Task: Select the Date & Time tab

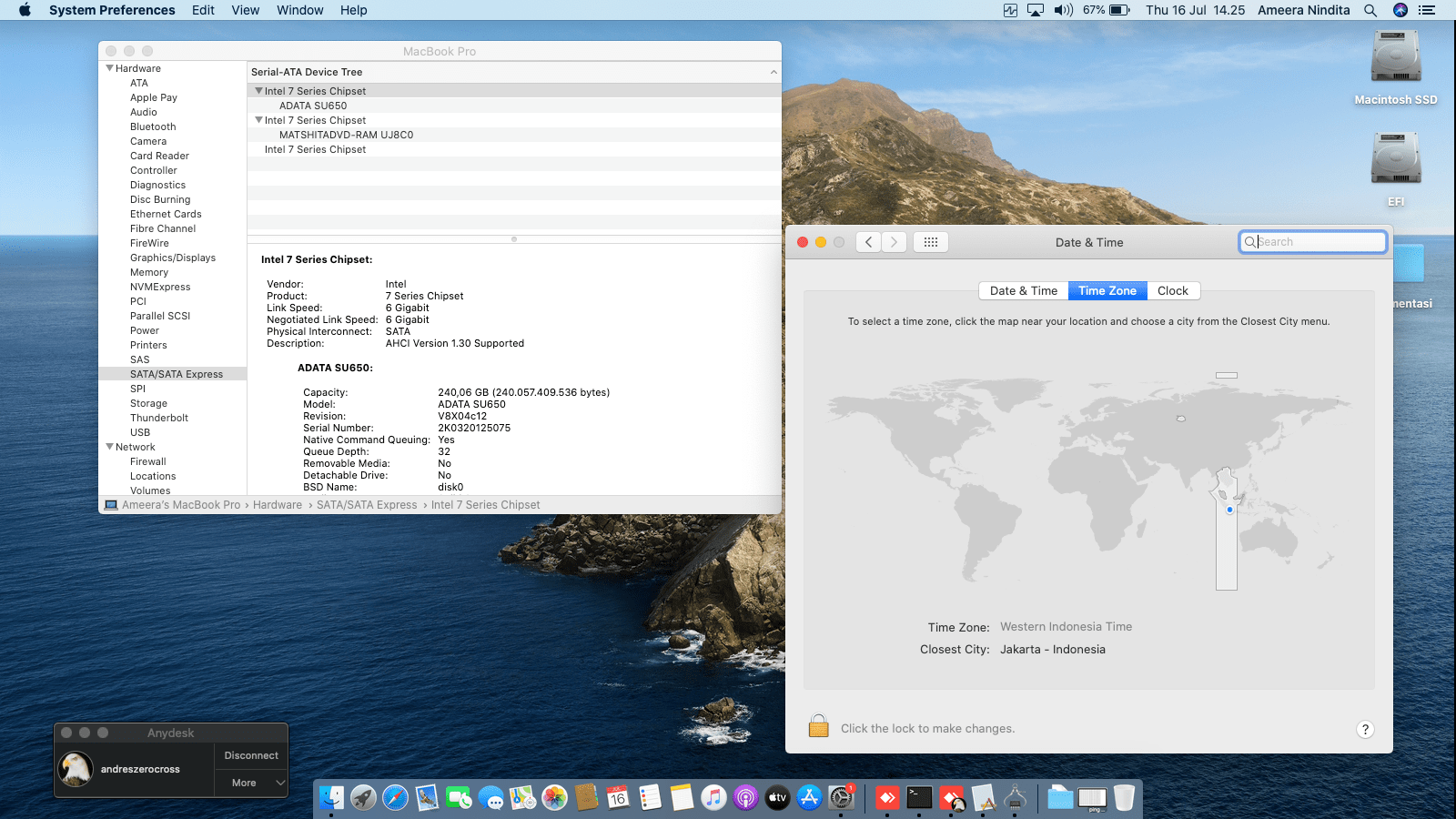Action: (x=1023, y=291)
